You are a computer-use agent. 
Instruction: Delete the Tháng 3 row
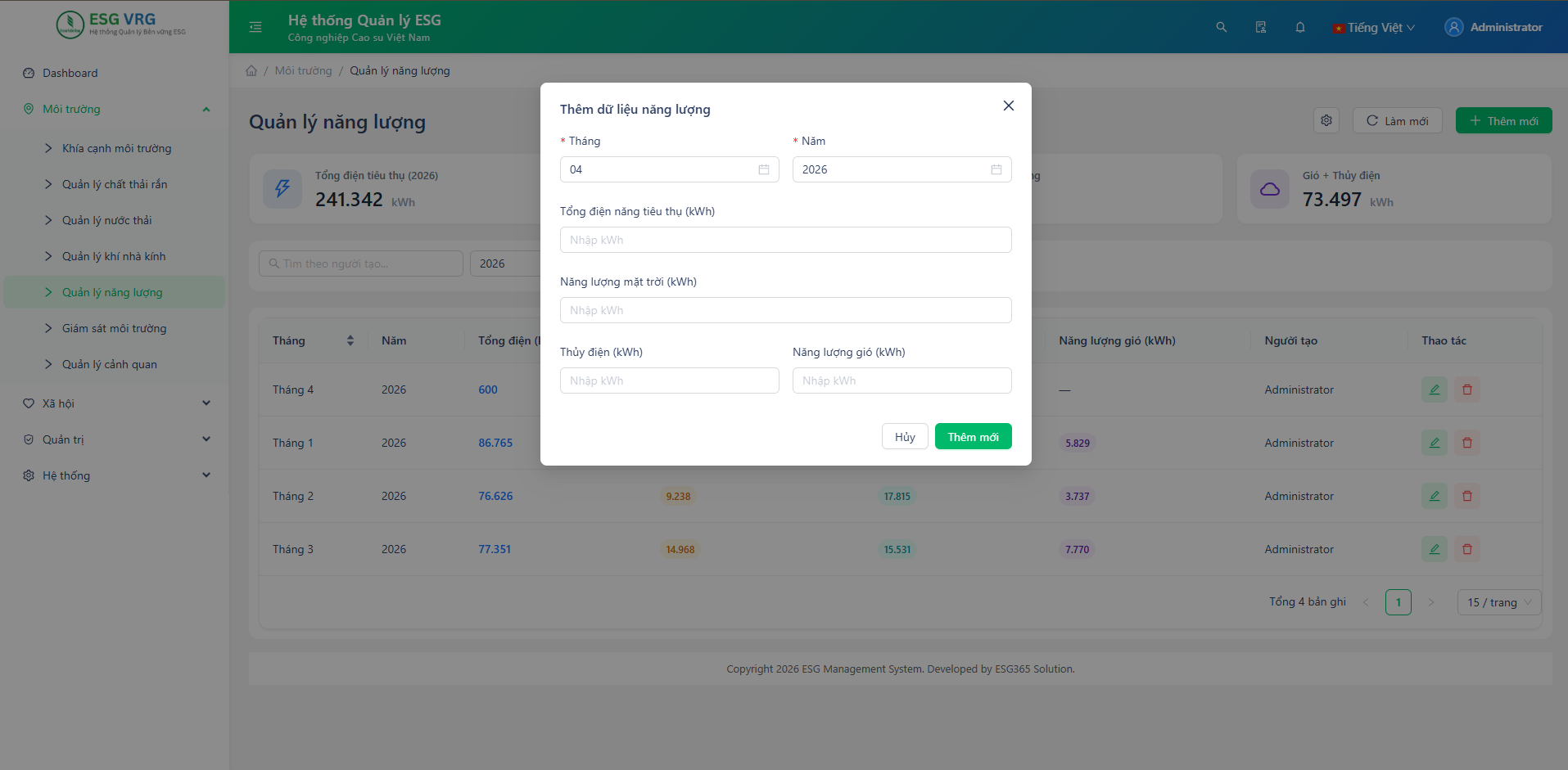1467,549
